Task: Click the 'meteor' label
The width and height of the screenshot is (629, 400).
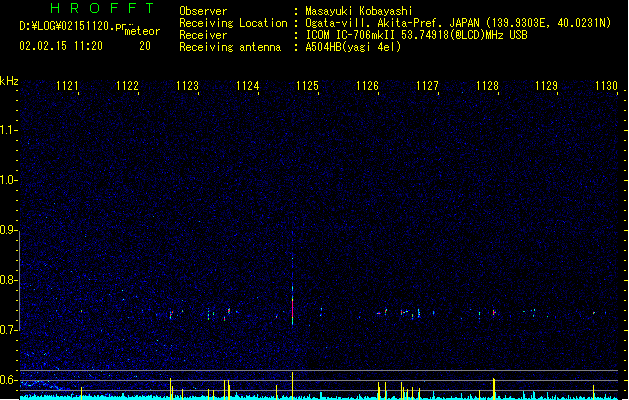Action: (x=142, y=31)
